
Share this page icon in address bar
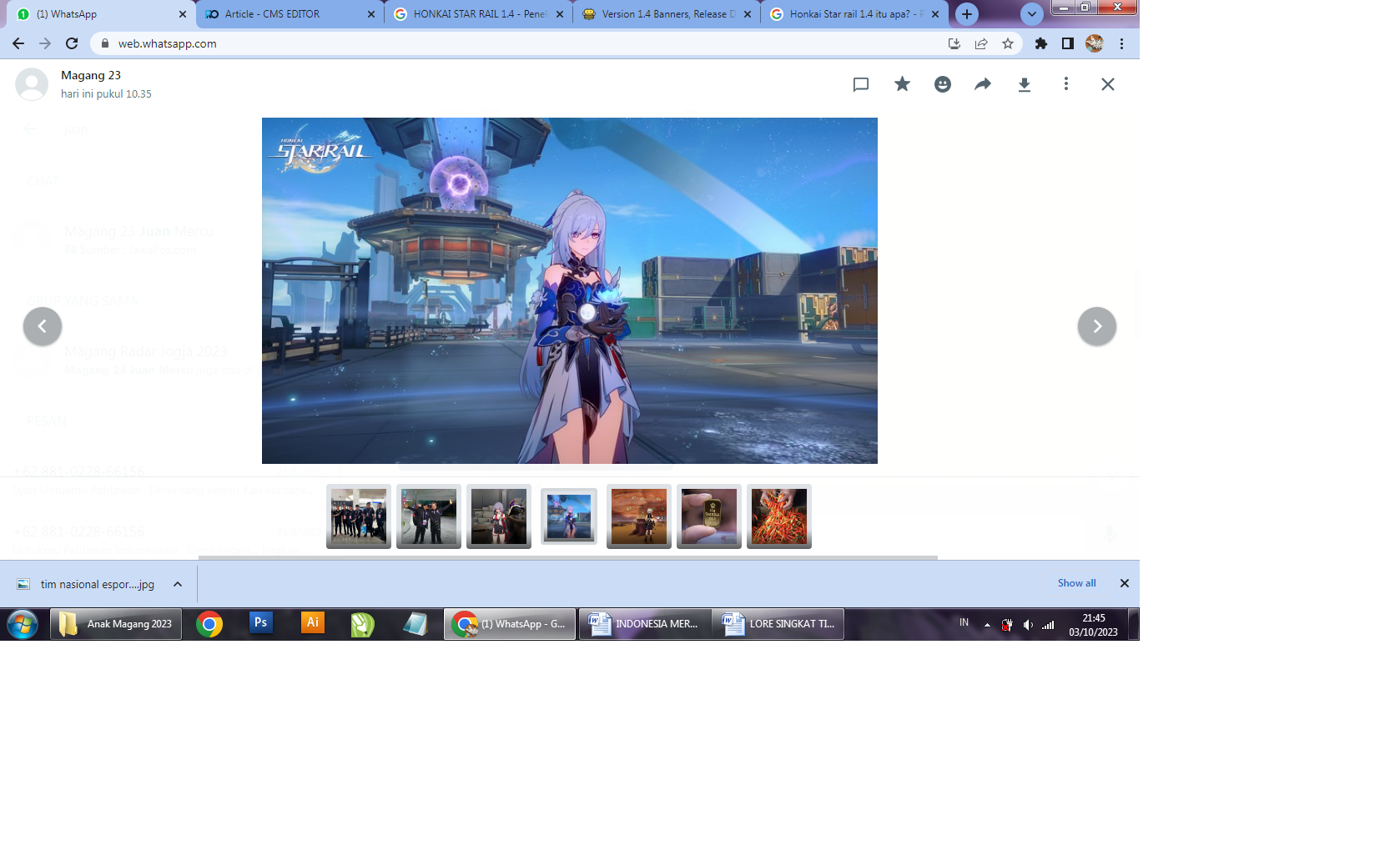[981, 43]
